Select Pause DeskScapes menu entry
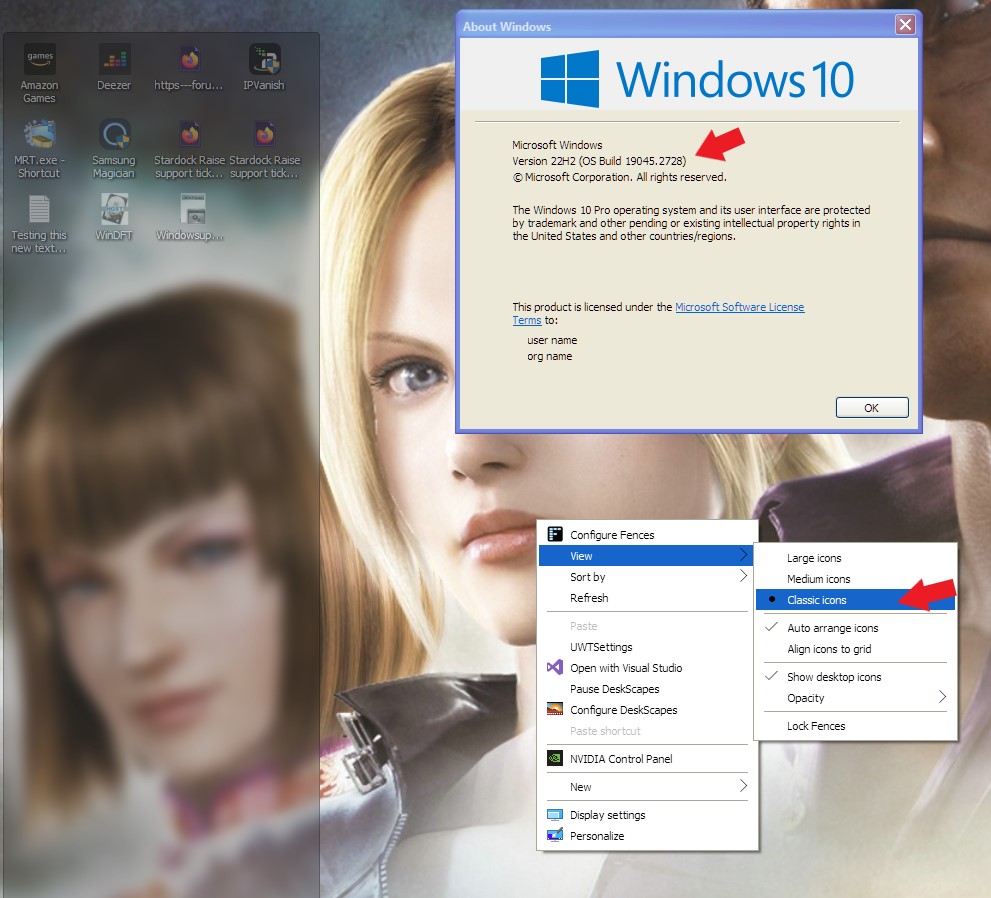Image resolution: width=991 pixels, height=898 pixels. (647, 689)
